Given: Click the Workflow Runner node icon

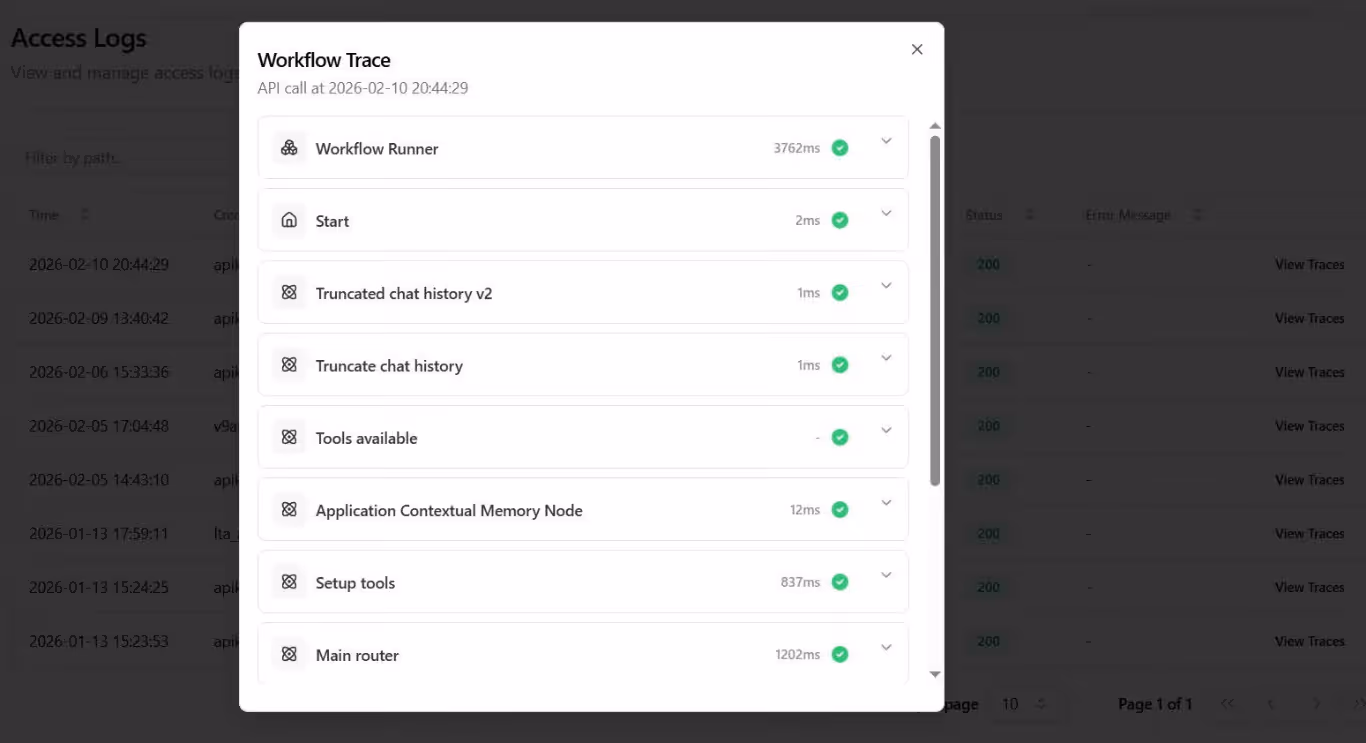Looking at the screenshot, I should pos(289,148).
